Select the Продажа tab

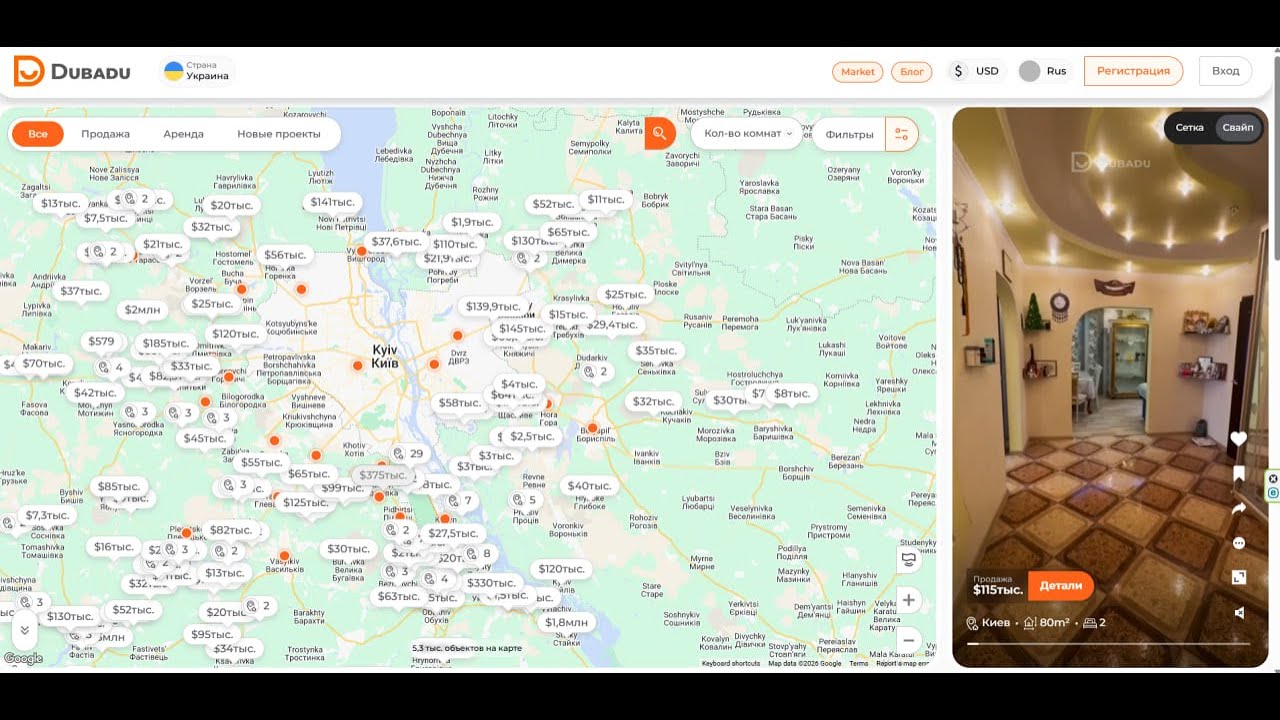coord(105,134)
